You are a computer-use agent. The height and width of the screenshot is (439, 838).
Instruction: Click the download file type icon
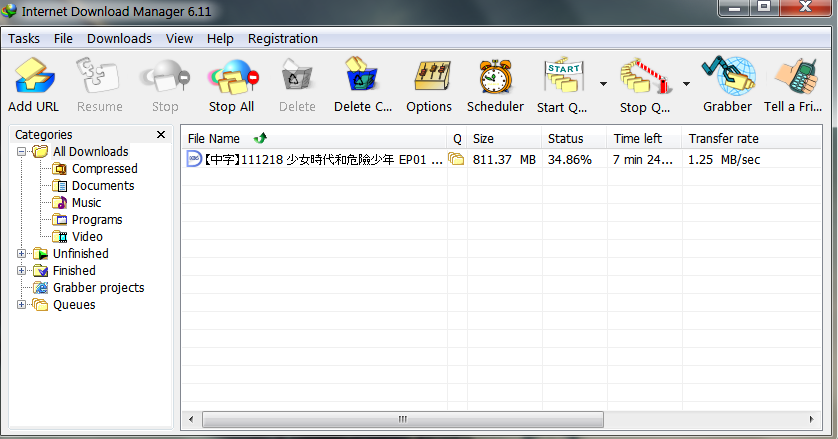tap(193, 159)
